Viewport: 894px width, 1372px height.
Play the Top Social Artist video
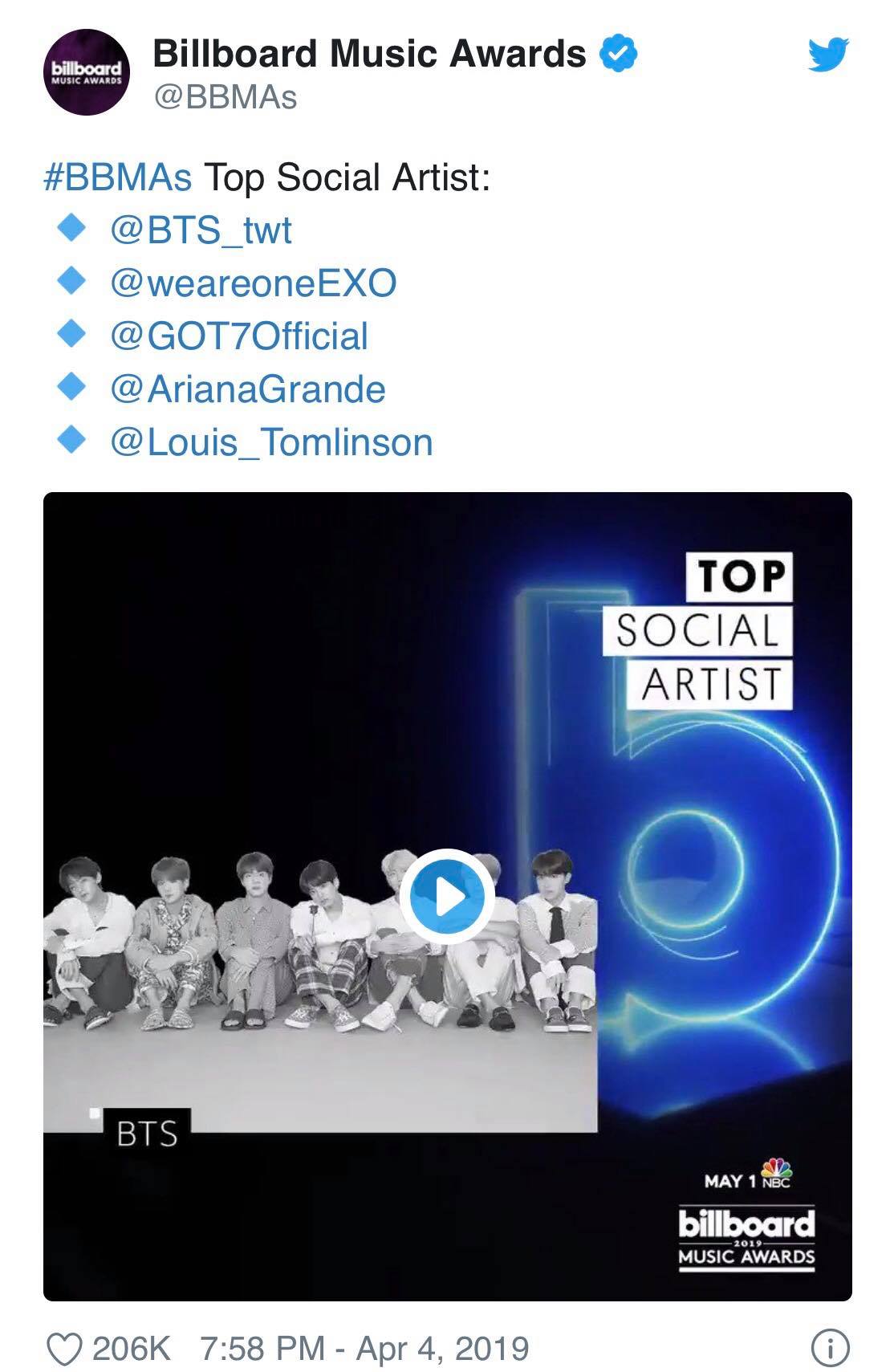(447, 897)
